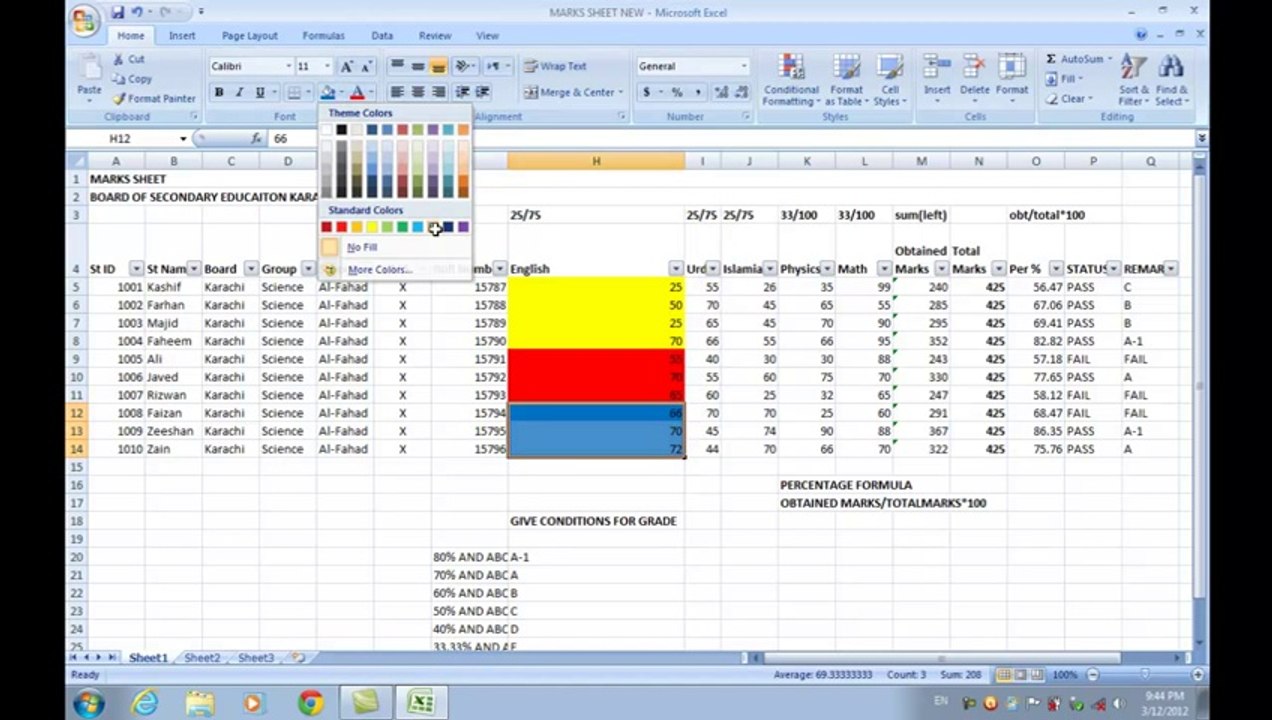
Task: Activate the Format Painter brush
Action: click(119, 98)
